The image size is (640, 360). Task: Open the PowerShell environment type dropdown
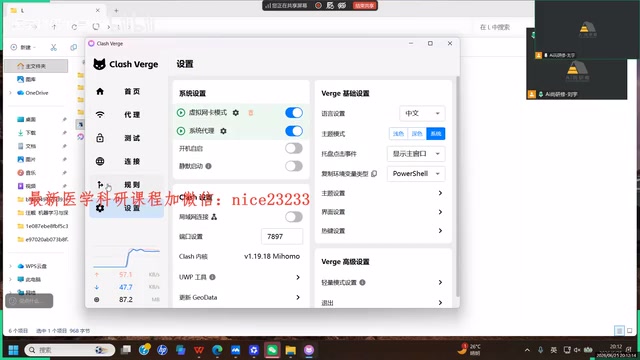[x=416, y=173]
